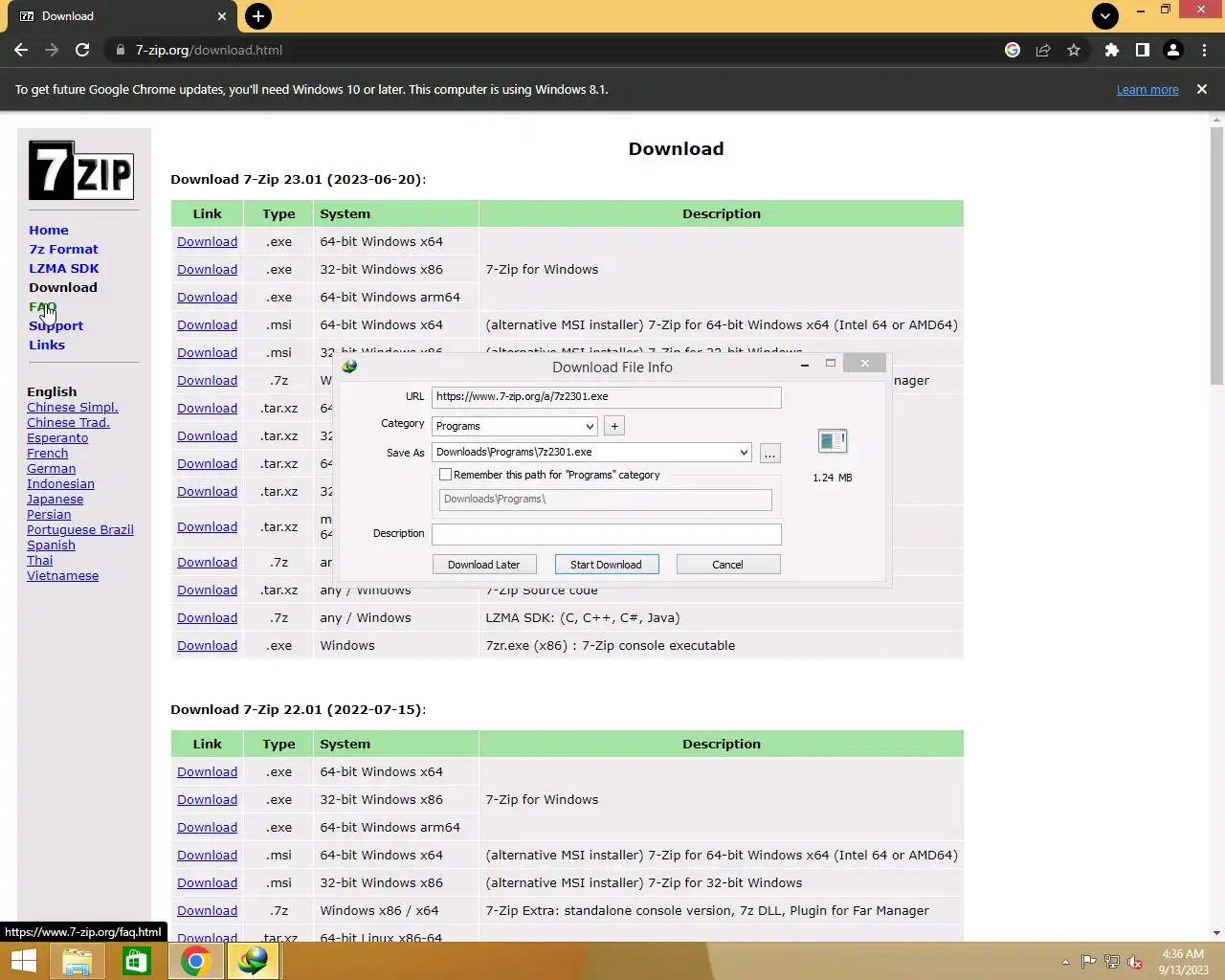Switch language to German
Image resolution: width=1225 pixels, height=980 pixels.
(x=51, y=468)
